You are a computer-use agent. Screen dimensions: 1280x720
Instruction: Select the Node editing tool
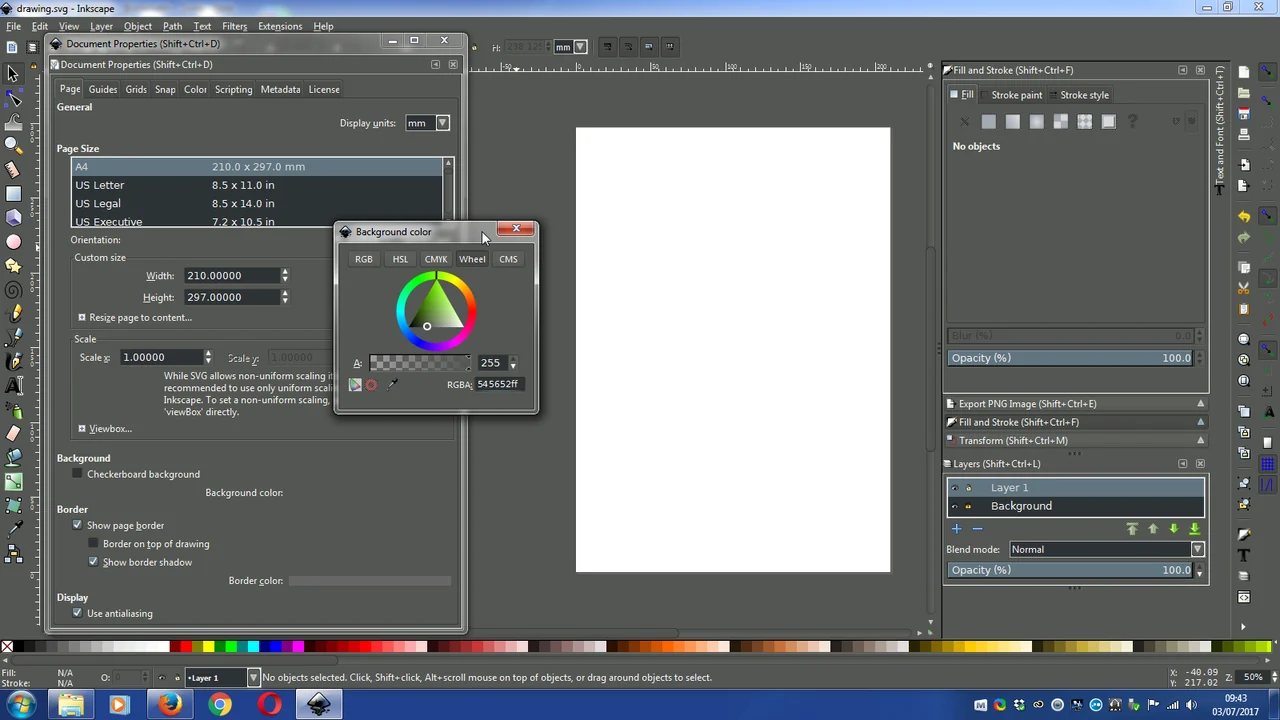[13, 98]
